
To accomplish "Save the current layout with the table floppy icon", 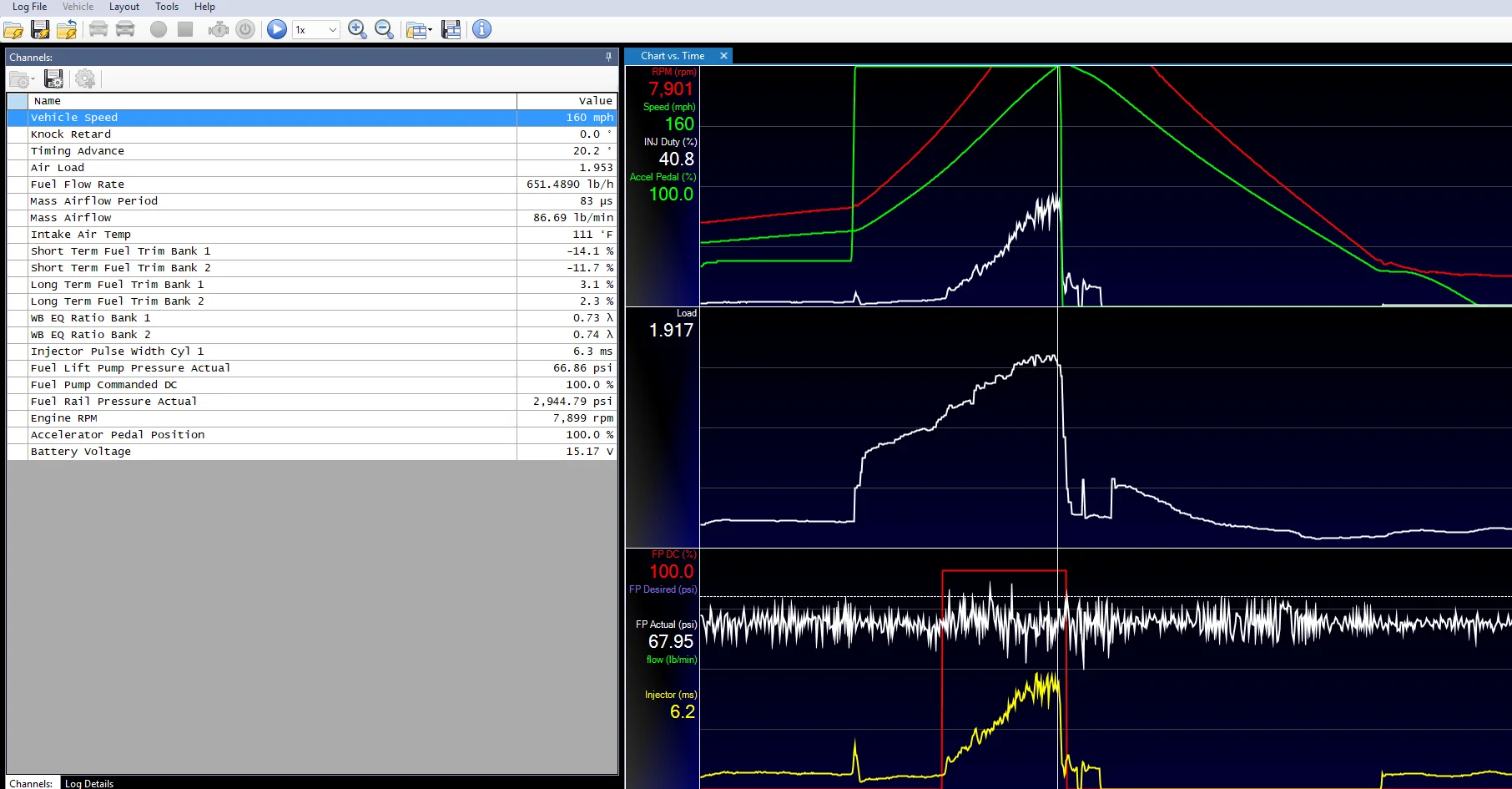I will pyautogui.click(x=451, y=29).
